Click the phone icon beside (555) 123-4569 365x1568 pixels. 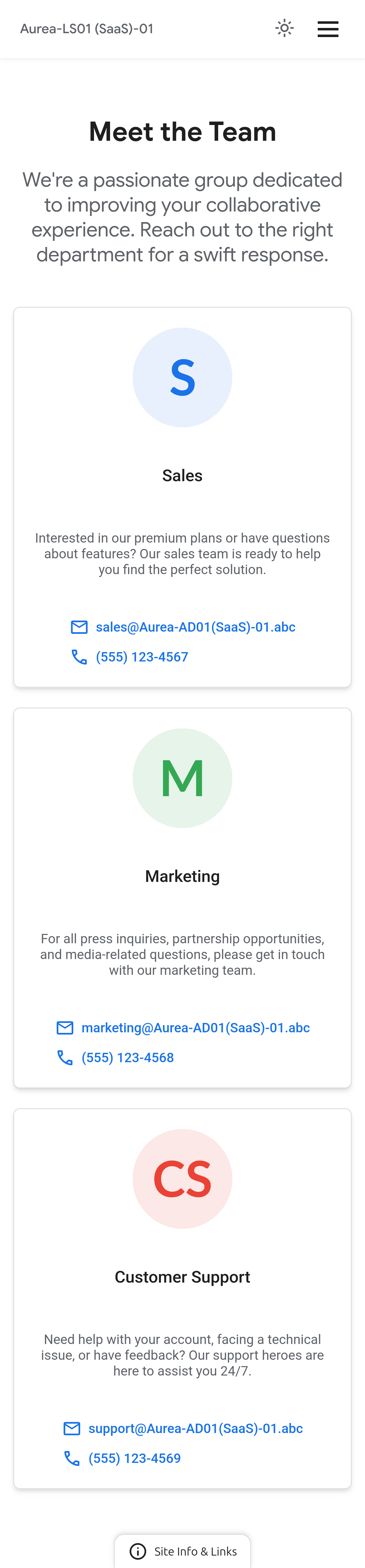point(72,1458)
